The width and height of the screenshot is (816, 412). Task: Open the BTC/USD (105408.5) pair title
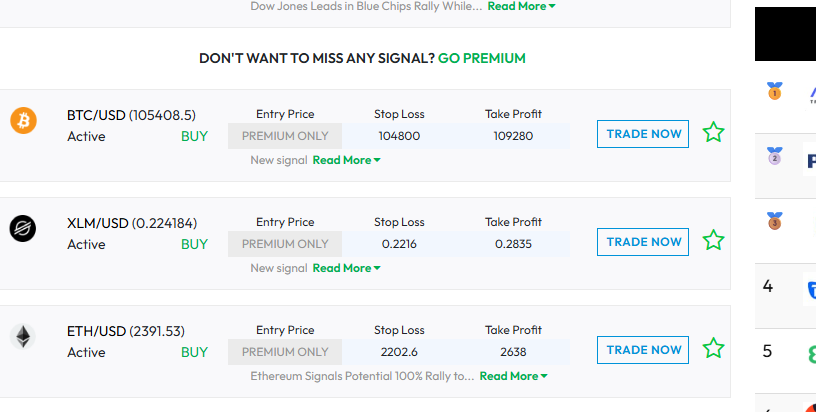click(131, 115)
